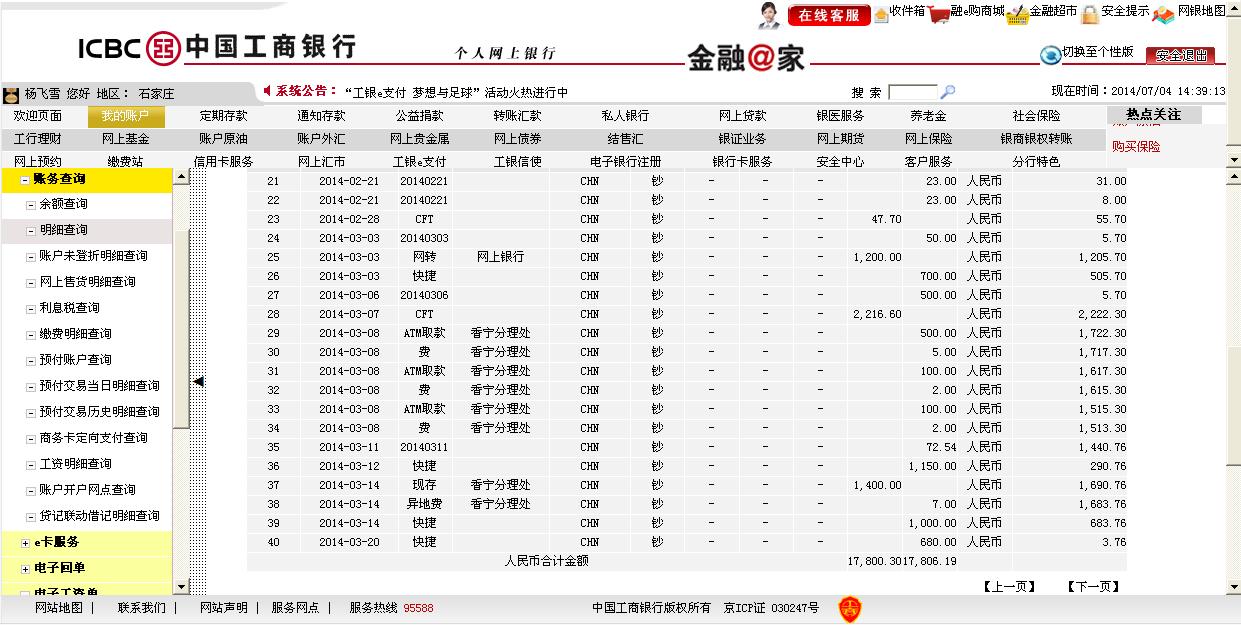Open the 网上基金 menu
Viewport: 1241px width, 625px height.
[x=125, y=139]
